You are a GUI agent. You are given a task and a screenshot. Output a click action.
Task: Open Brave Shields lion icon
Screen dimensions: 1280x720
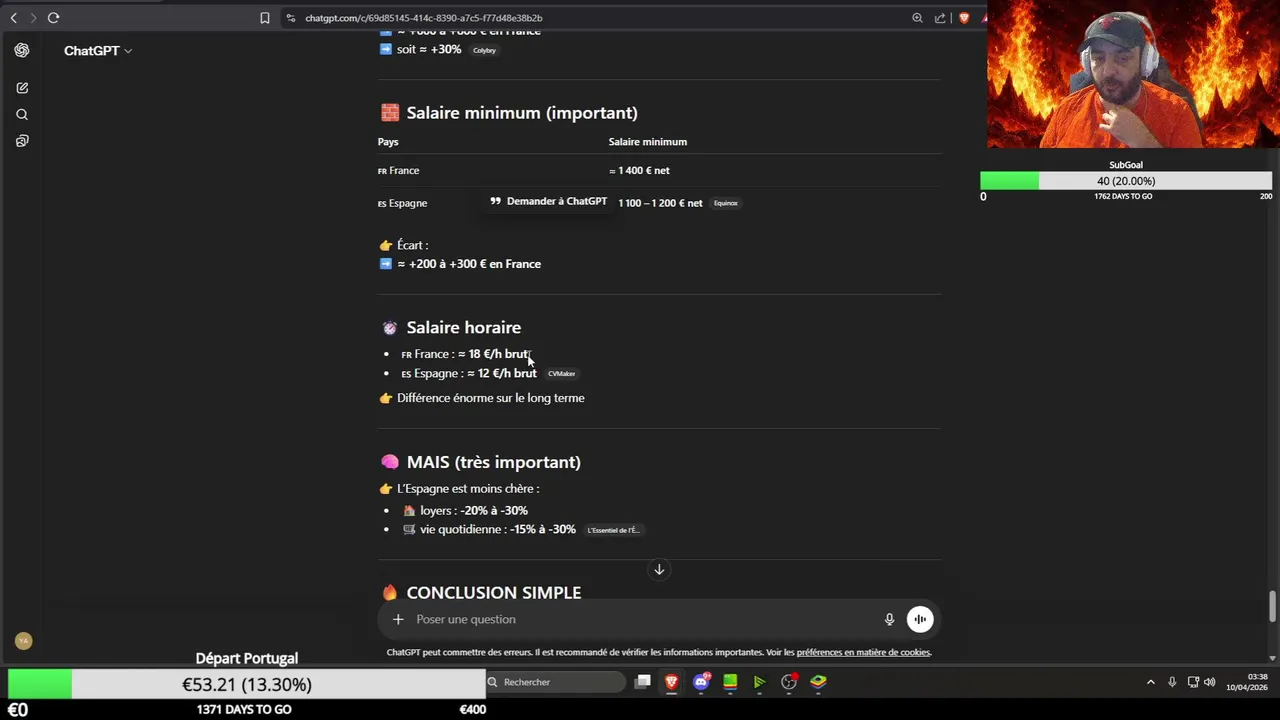coord(964,18)
